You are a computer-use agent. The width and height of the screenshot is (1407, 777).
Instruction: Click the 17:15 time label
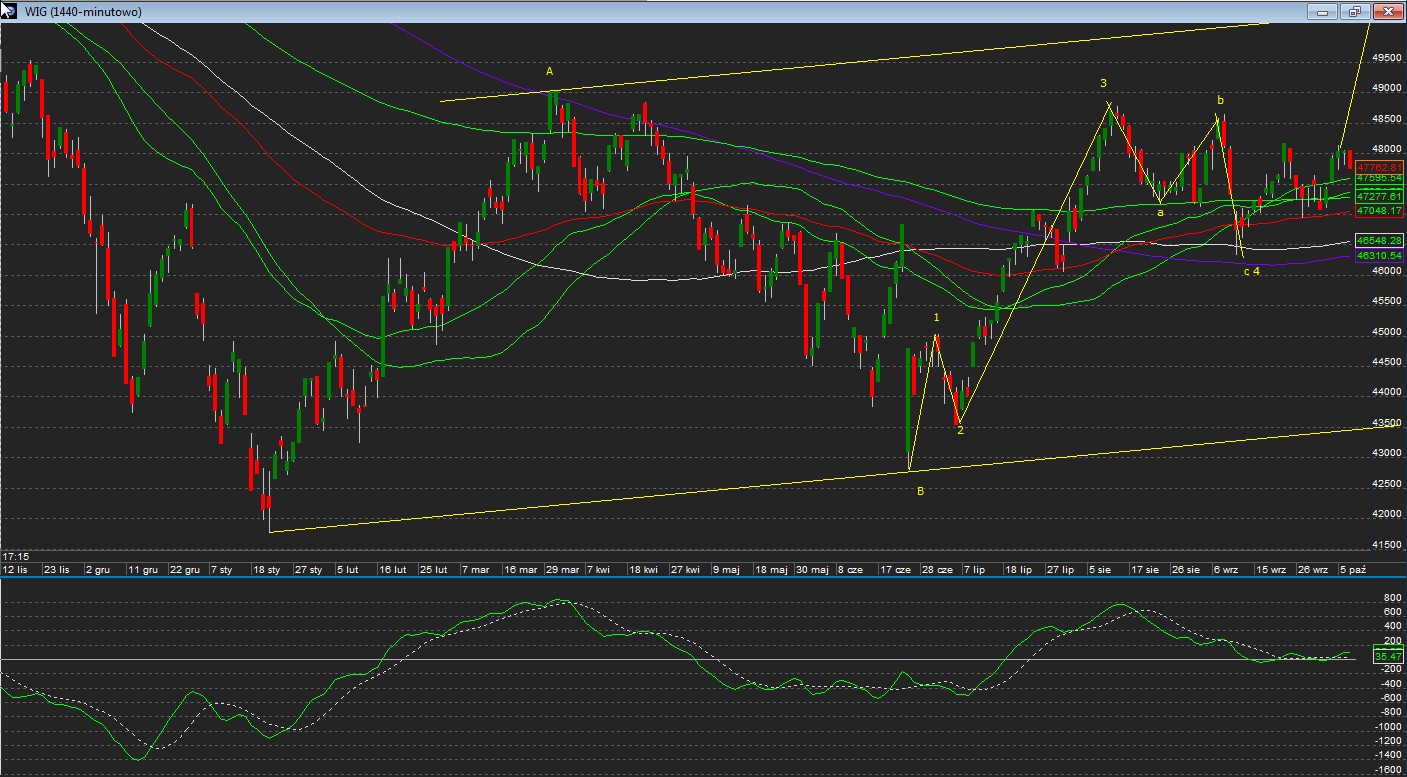(14, 556)
